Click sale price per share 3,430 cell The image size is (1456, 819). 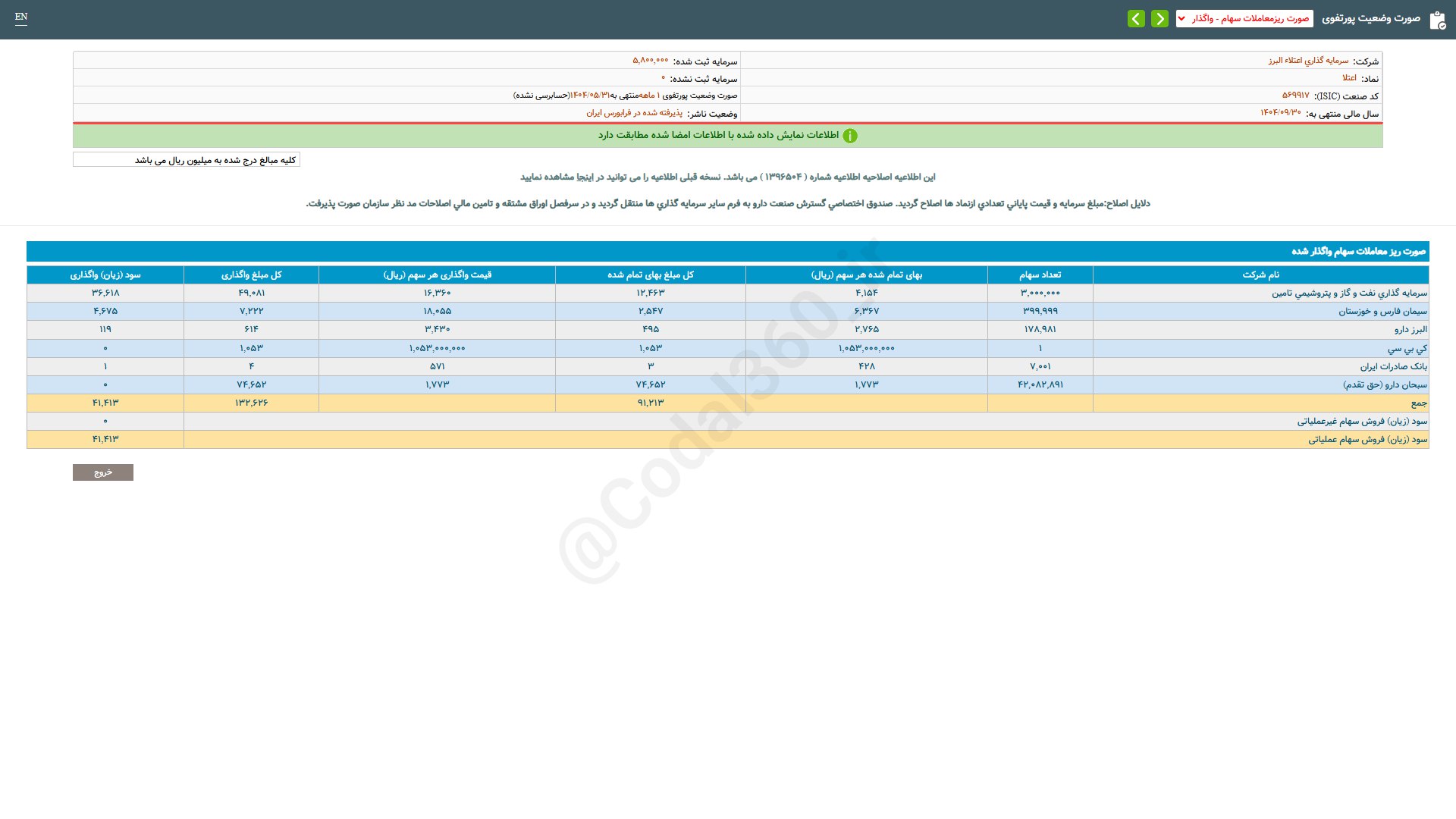click(x=437, y=329)
